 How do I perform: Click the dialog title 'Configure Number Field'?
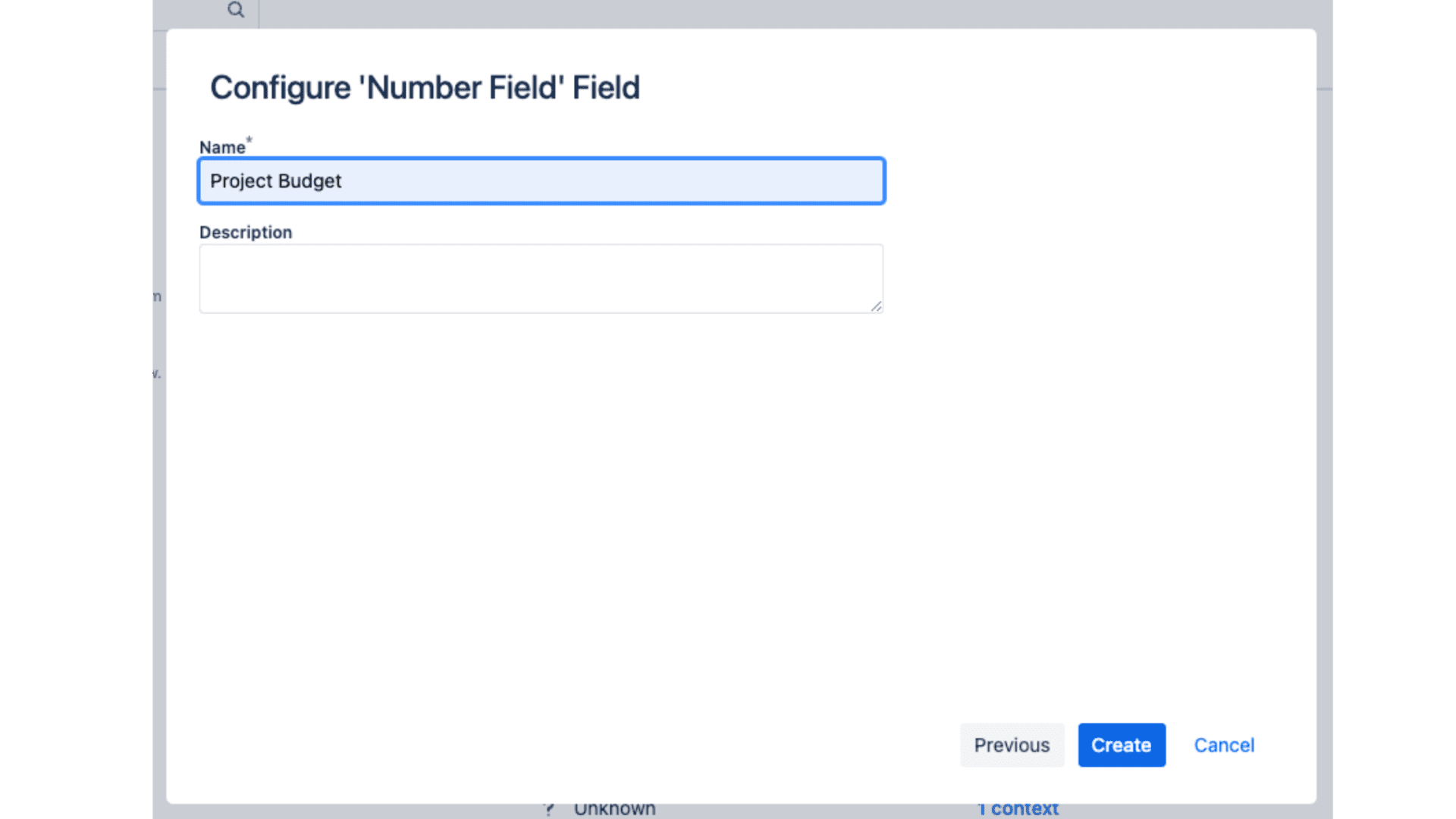[425, 86]
